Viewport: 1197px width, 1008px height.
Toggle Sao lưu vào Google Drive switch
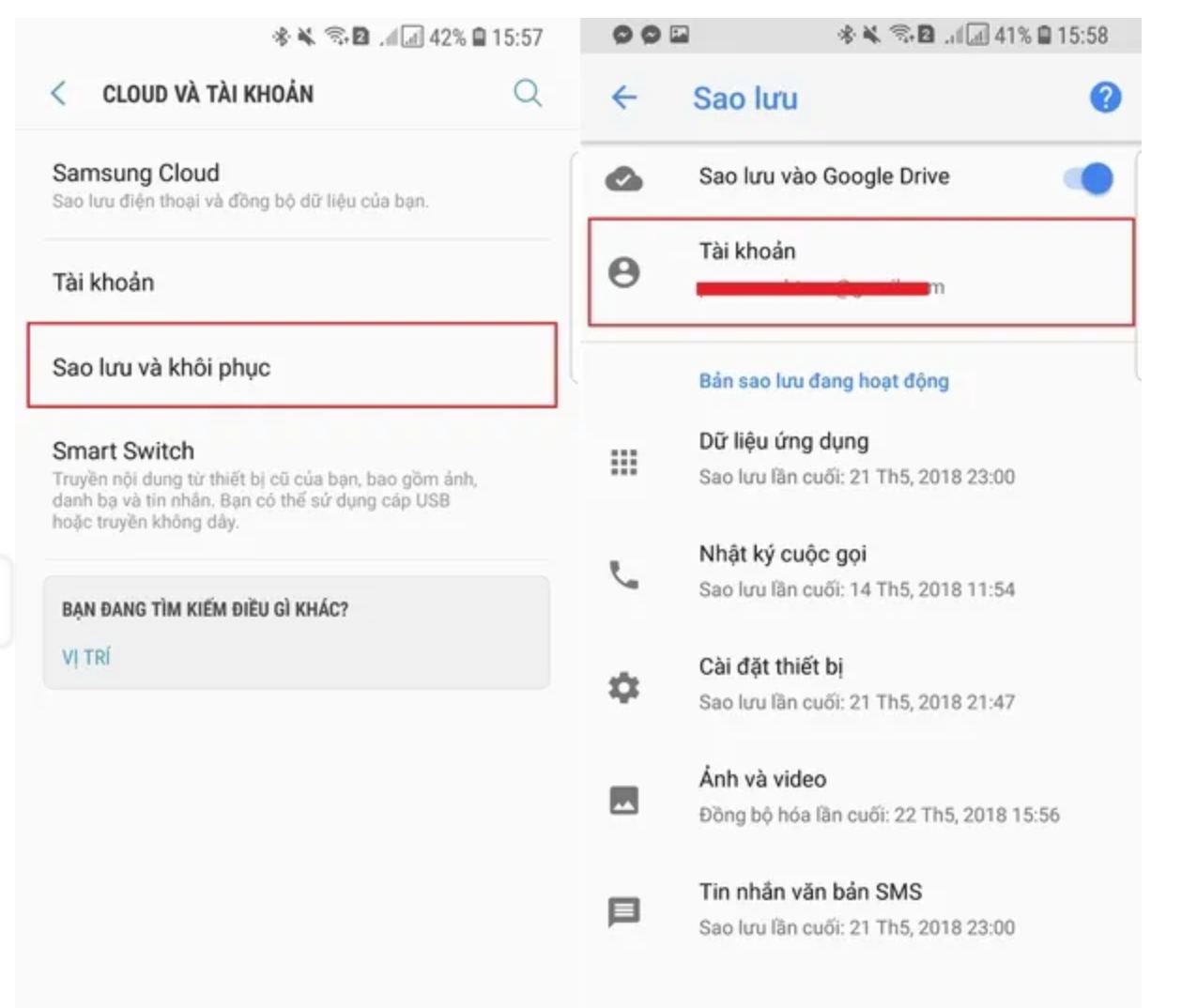pyautogui.click(x=1088, y=177)
